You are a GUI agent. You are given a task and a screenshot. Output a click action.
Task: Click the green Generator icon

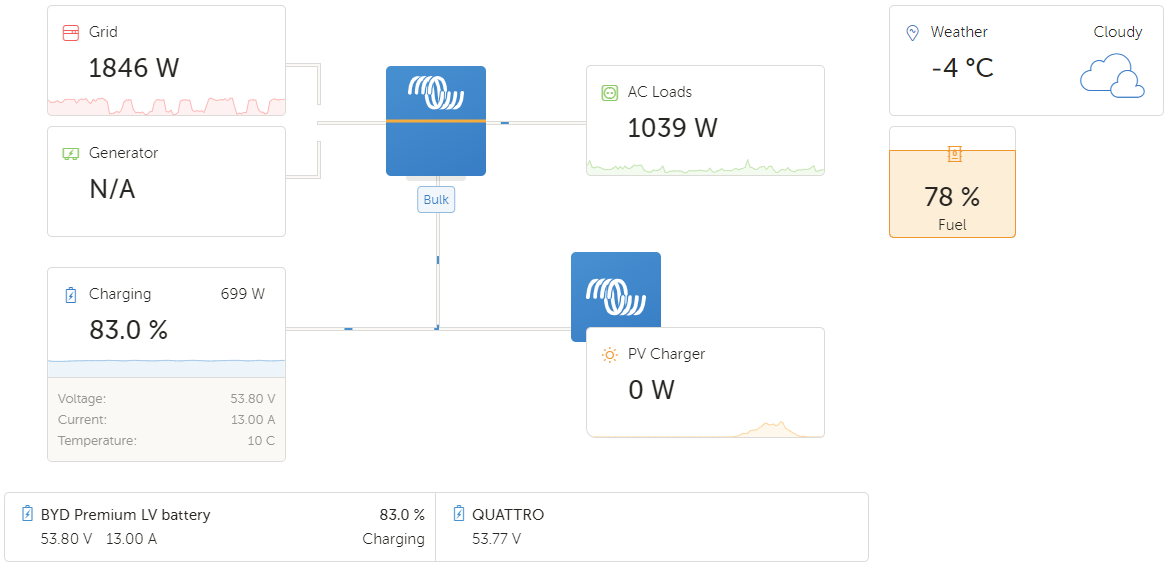click(x=70, y=154)
